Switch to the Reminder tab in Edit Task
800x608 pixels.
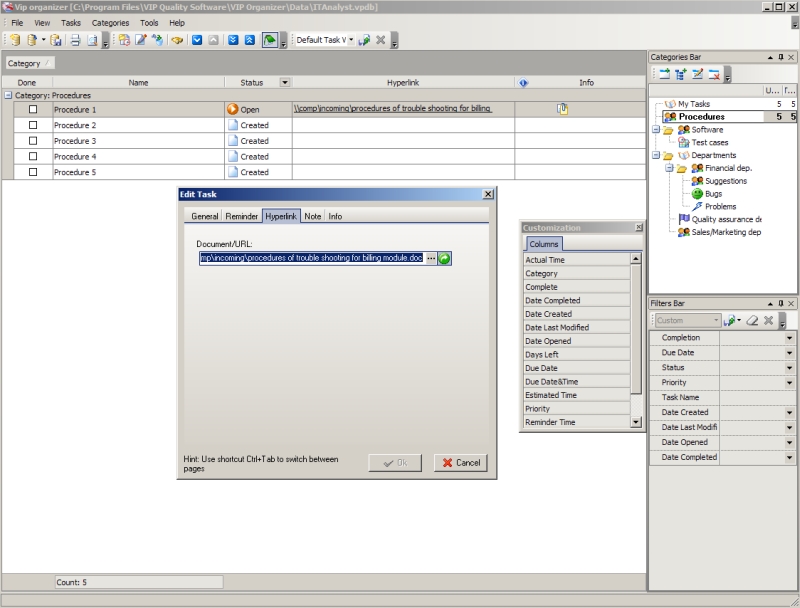(242, 216)
